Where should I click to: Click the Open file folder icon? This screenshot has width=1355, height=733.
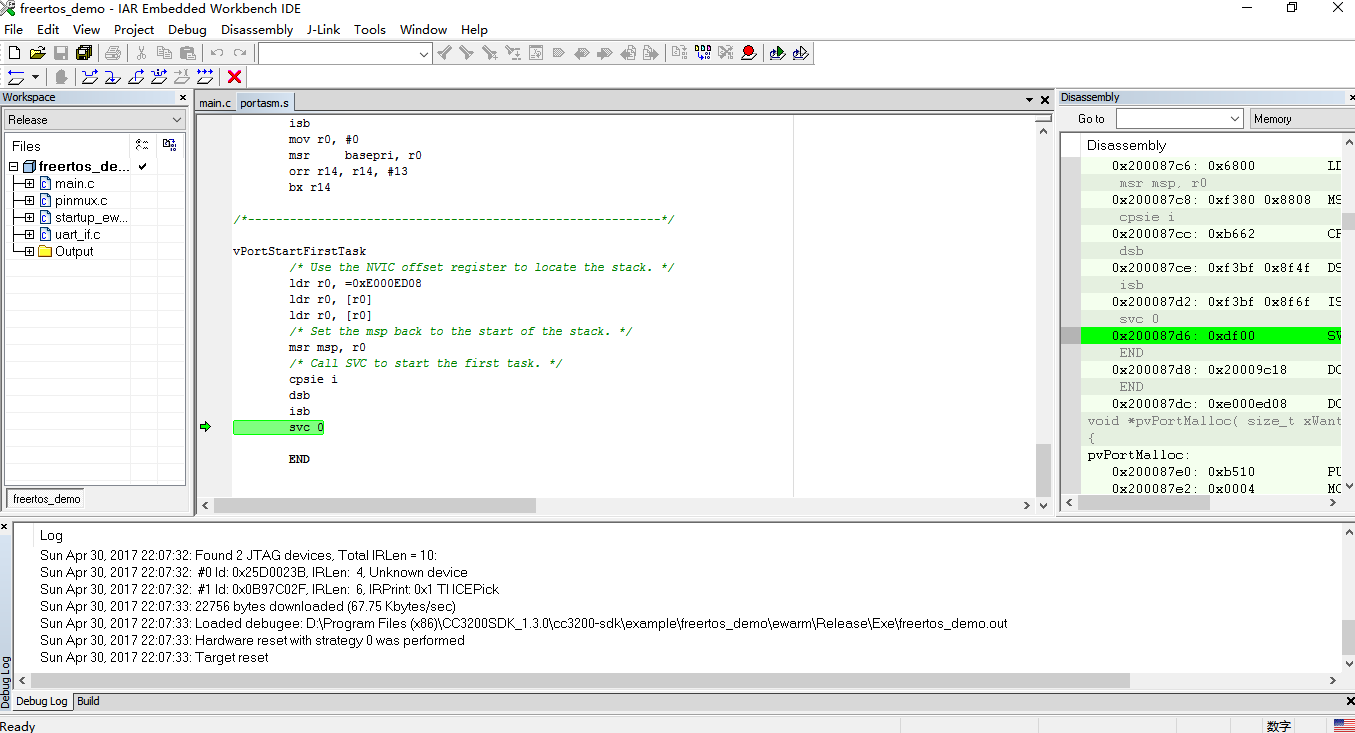pos(37,53)
